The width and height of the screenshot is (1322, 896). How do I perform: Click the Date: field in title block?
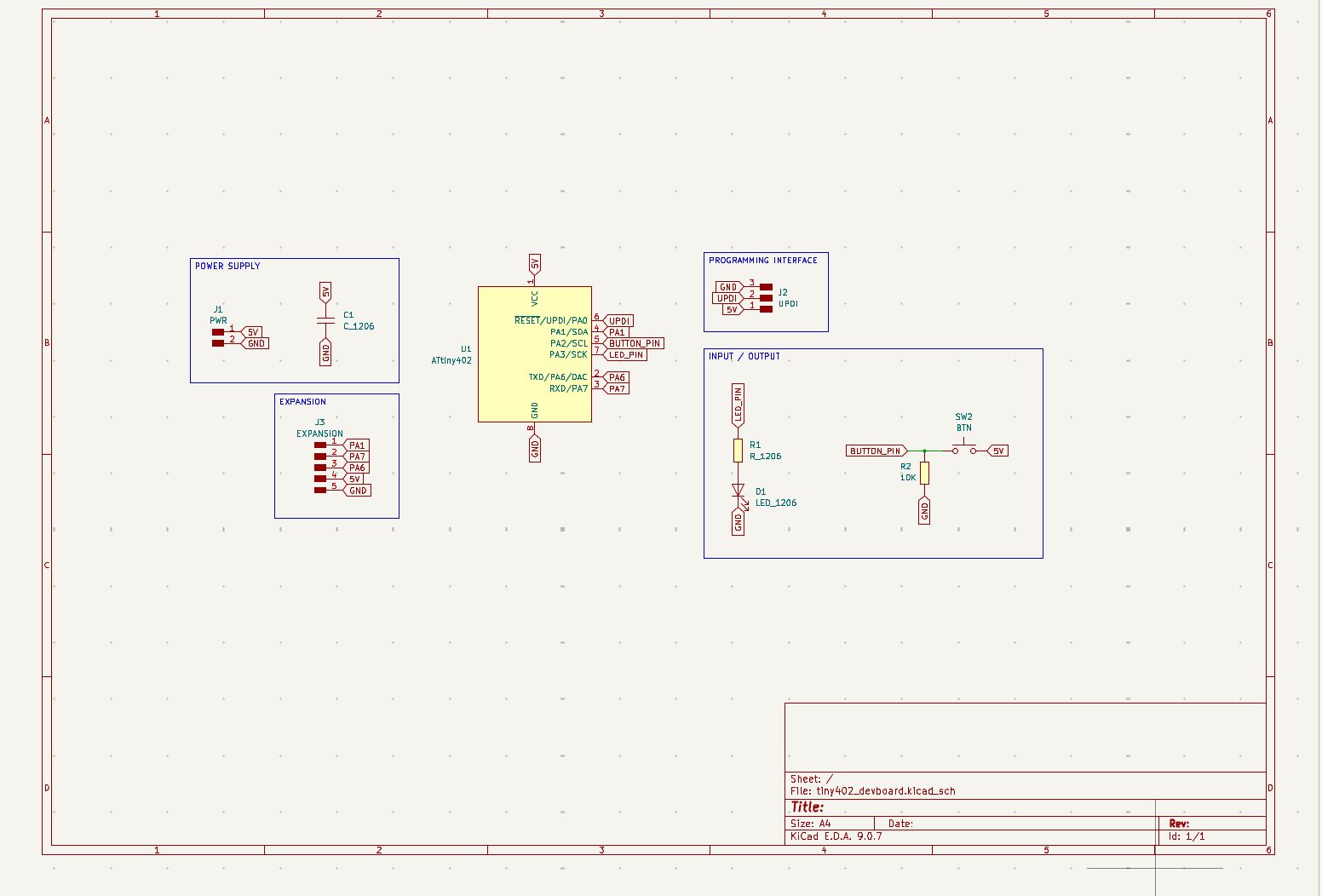coord(900,824)
